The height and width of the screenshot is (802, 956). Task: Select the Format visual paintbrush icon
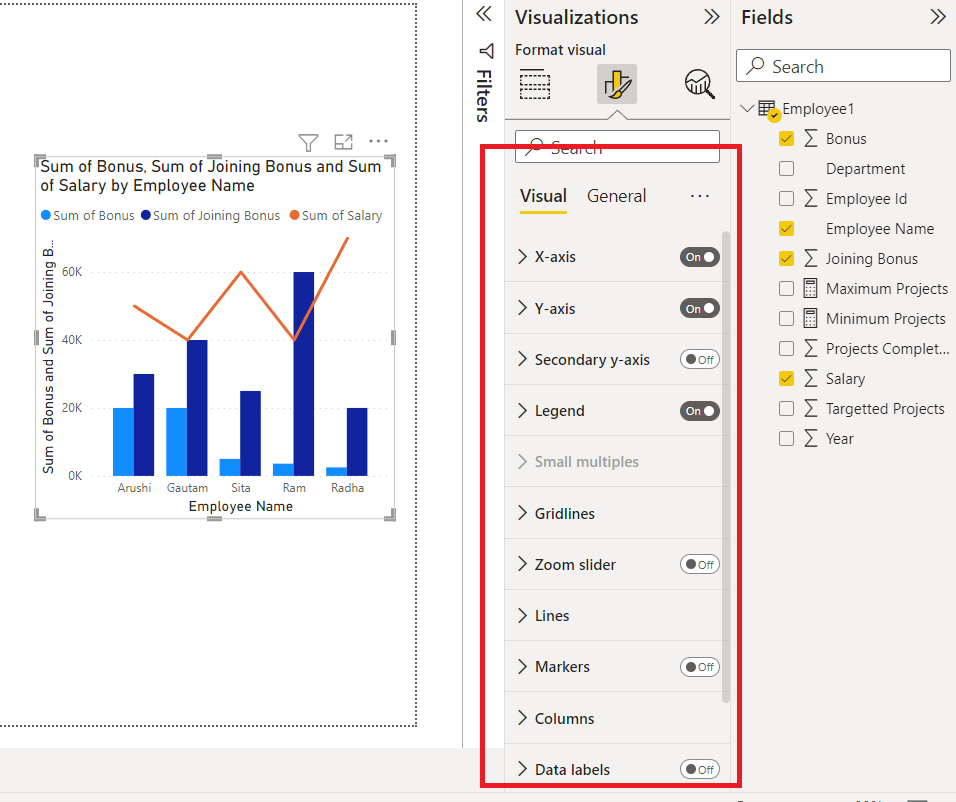pyautogui.click(x=617, y=84)
